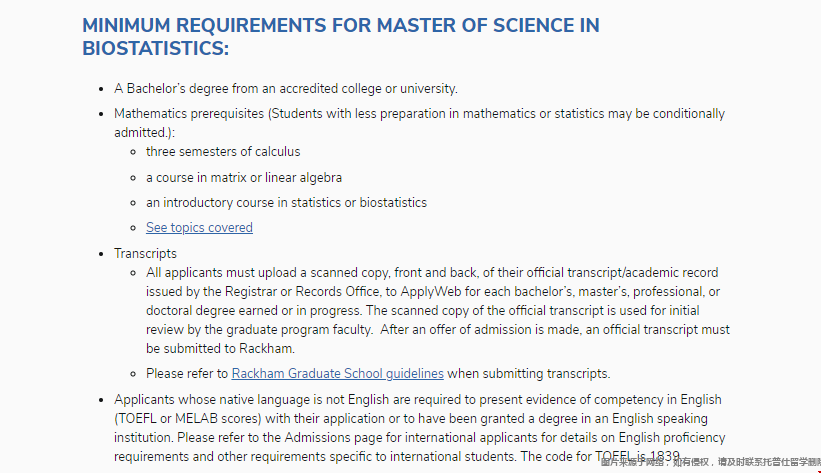
Task: Click the Mathematics prerequisites paragraph
Action: pos(419,123)
